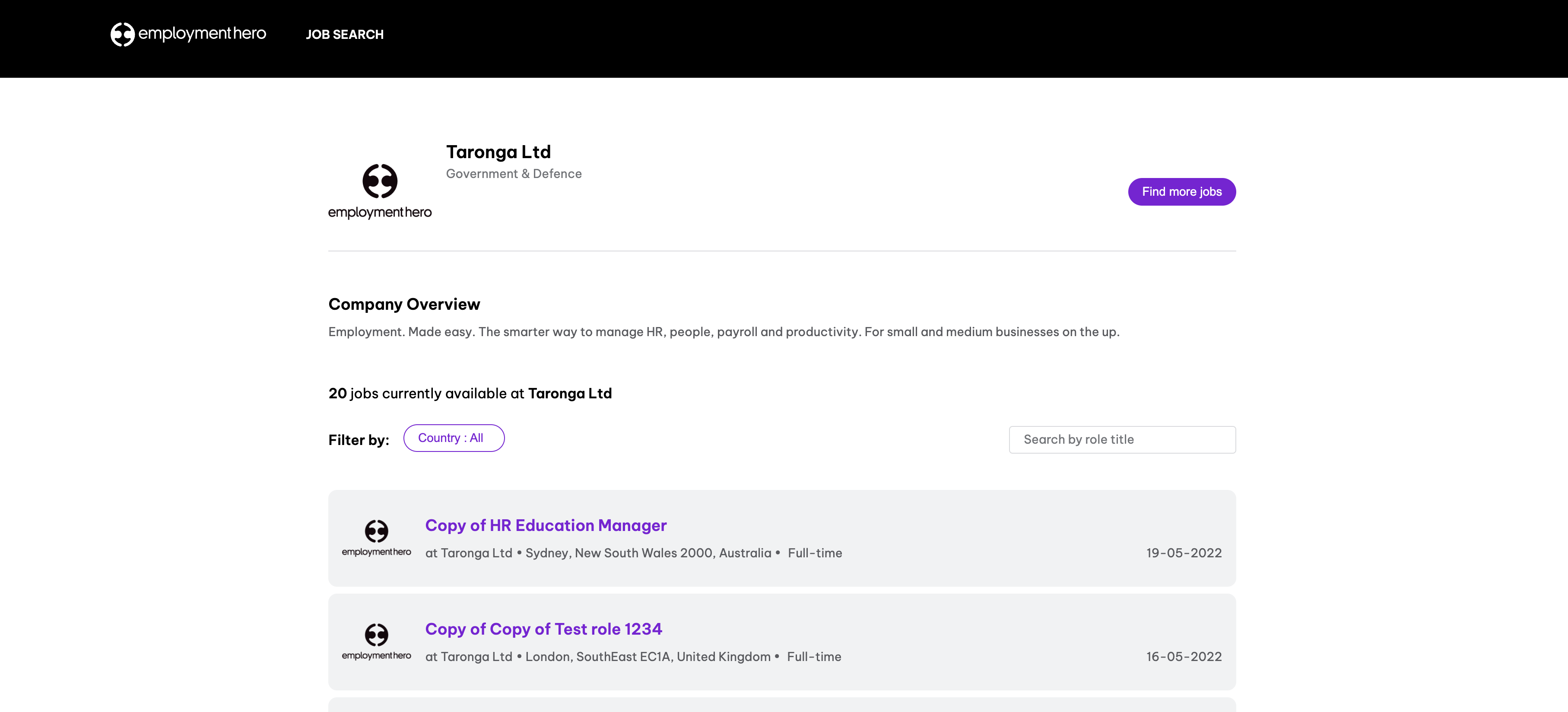The width and height of the screenshot is (1568, 712).
Task: Click logo beside HR Education Manager listing
Action: (376, 538)
